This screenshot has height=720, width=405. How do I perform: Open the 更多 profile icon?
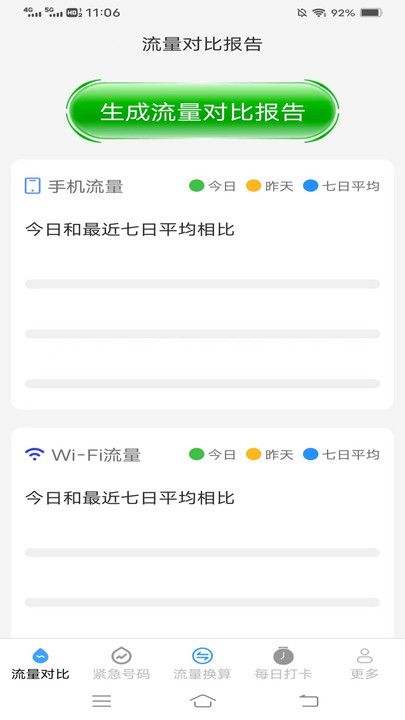365,656
